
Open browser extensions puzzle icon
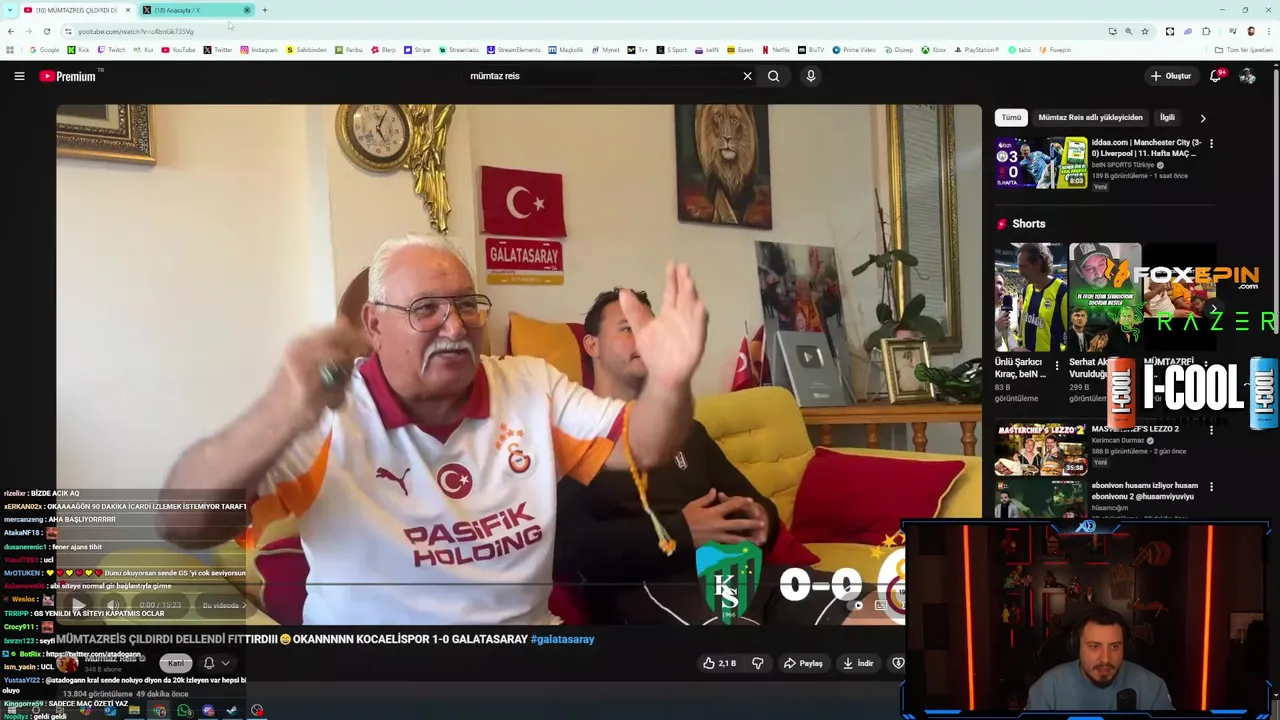pyautogui.click(x=1206, y=31)
